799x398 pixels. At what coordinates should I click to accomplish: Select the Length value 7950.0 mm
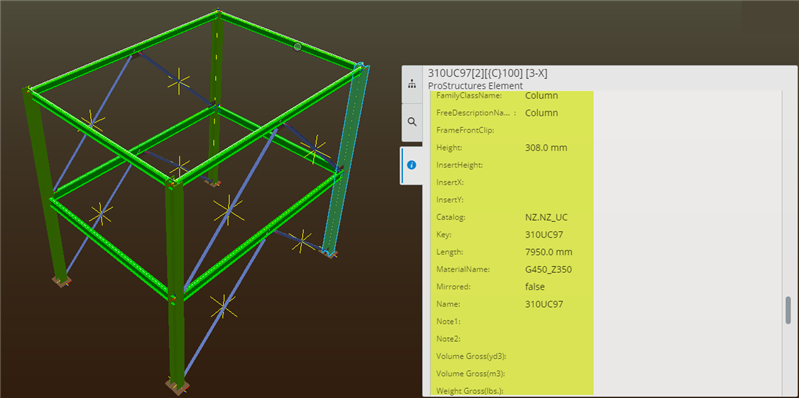click(548, 252)
